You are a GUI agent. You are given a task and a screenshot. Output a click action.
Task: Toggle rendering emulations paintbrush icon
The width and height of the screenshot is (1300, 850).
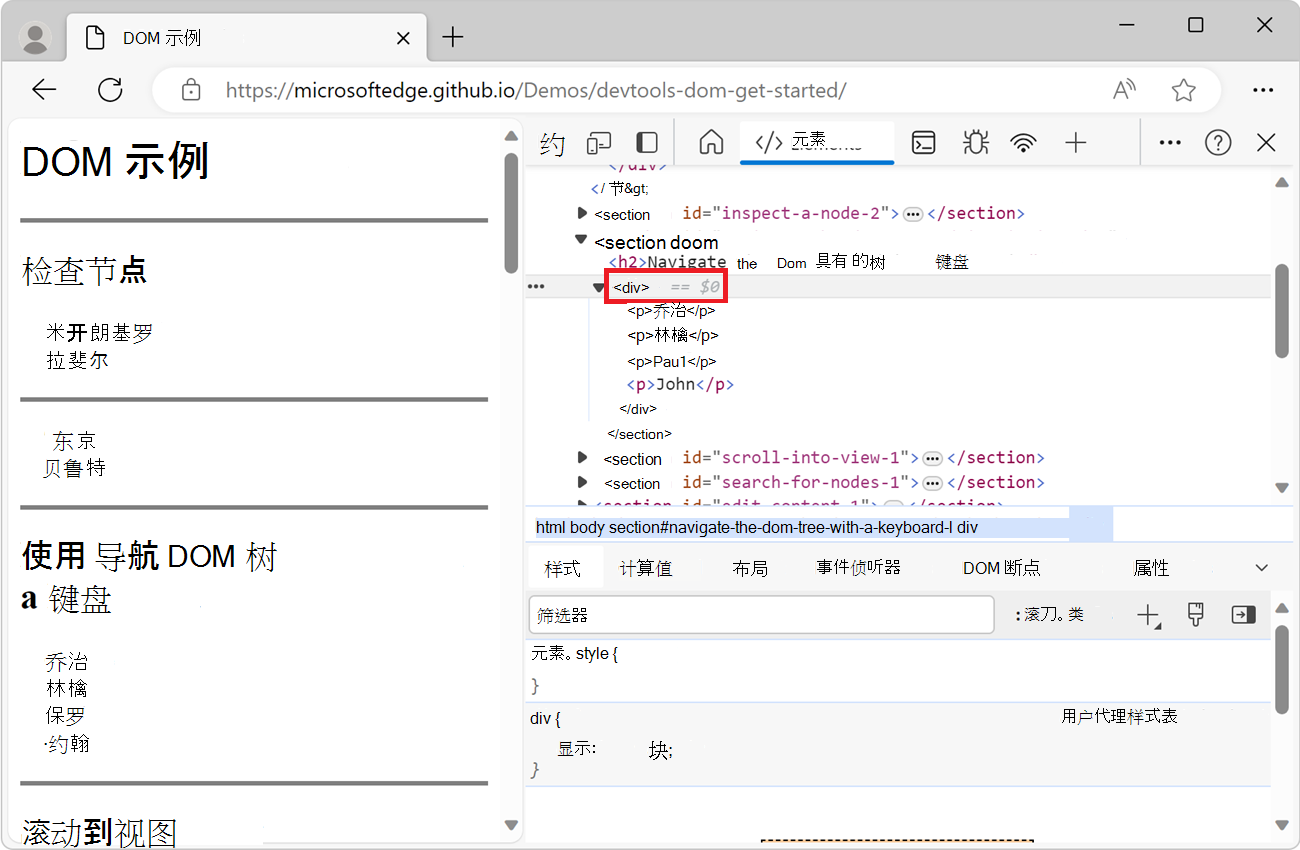1195,615
